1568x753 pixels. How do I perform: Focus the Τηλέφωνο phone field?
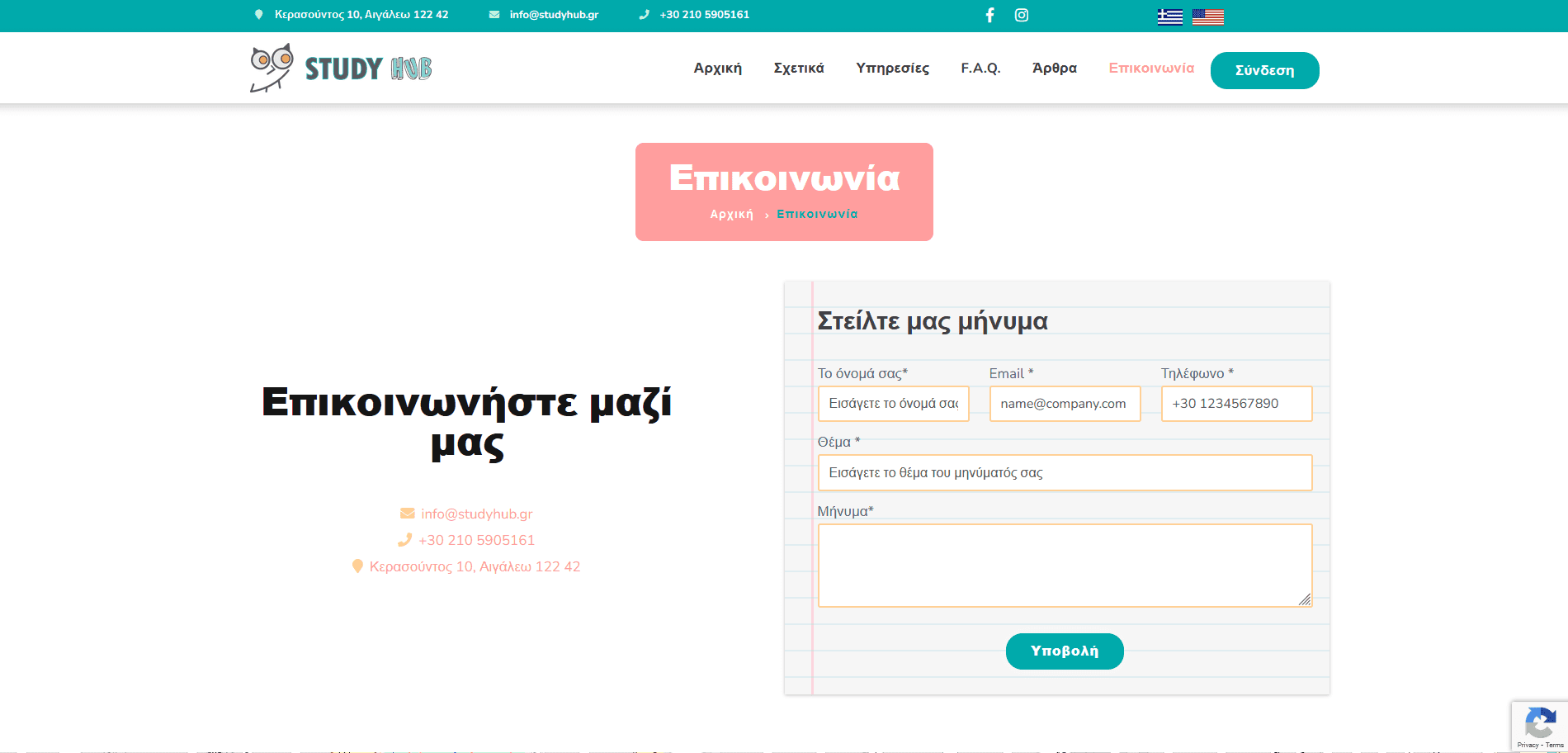[x=1237, y=404]
